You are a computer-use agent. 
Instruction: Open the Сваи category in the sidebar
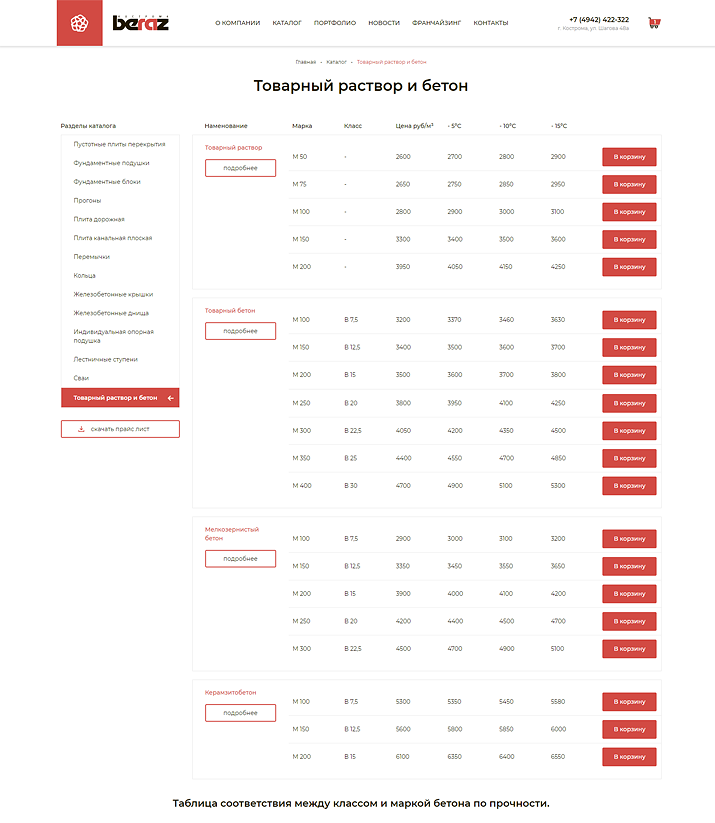point(81,378)
